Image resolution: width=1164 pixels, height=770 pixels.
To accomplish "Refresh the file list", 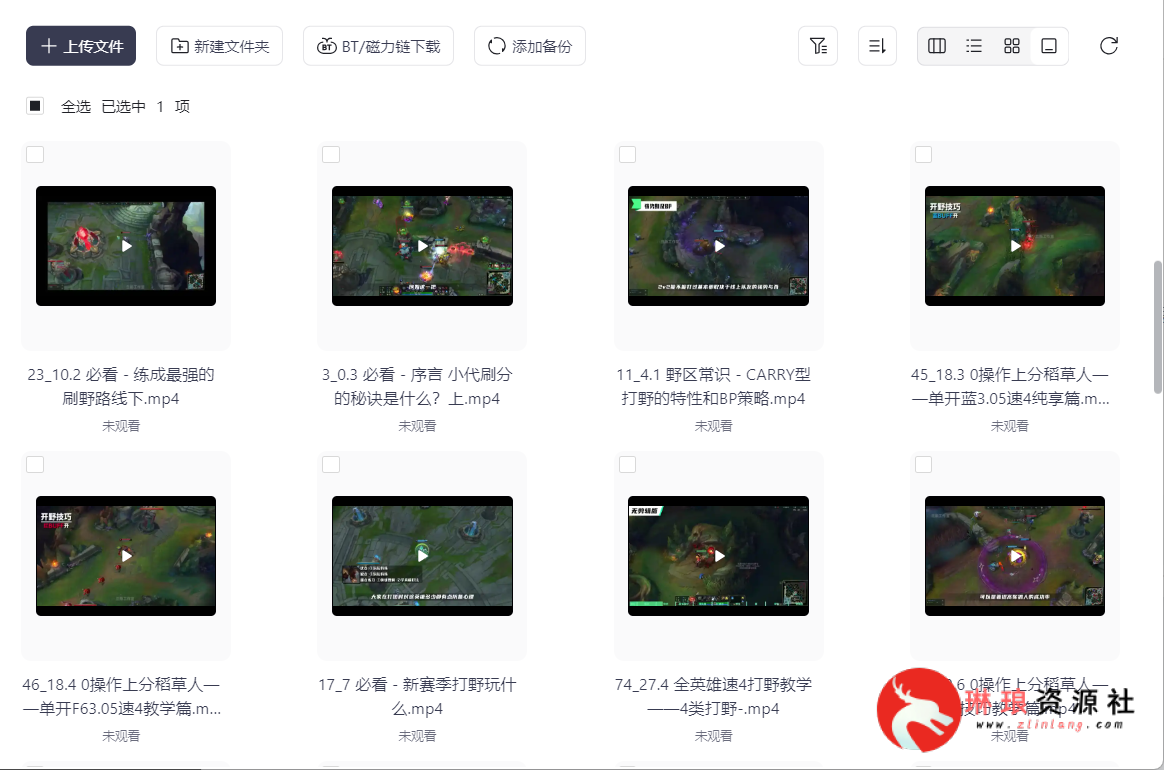I will click(1108, 46).
